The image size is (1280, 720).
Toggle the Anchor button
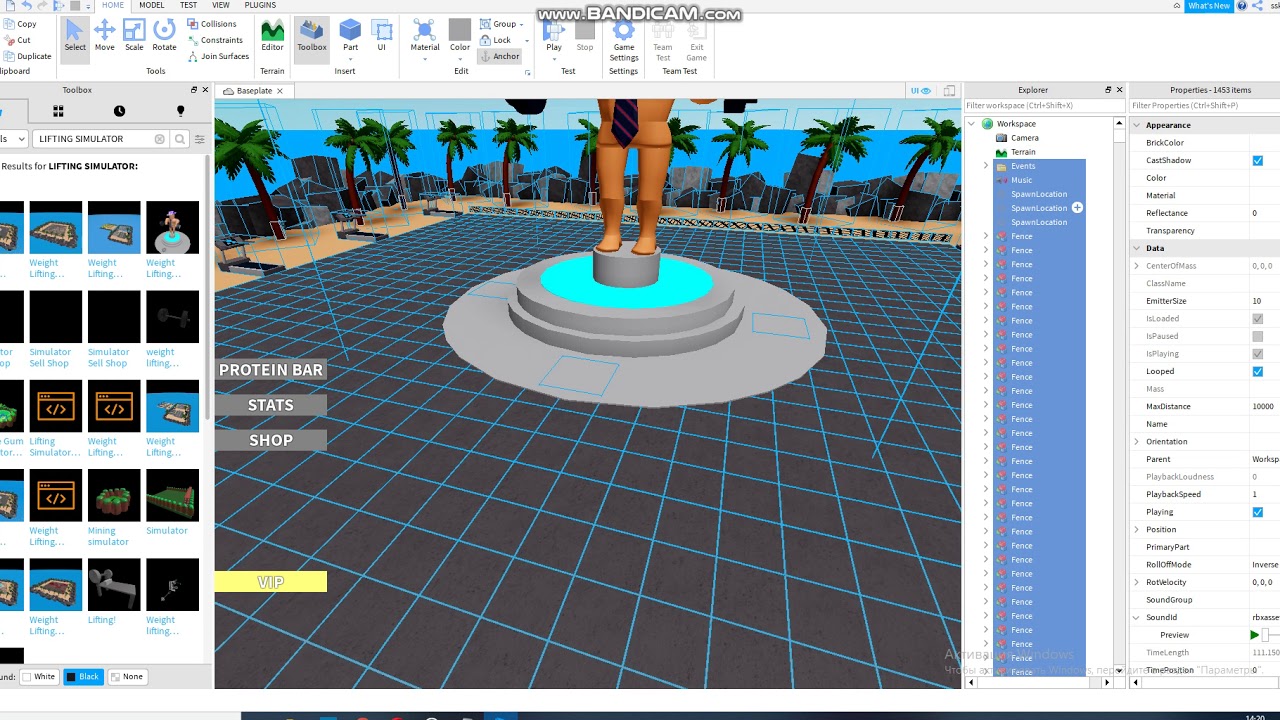click(500, 56)
